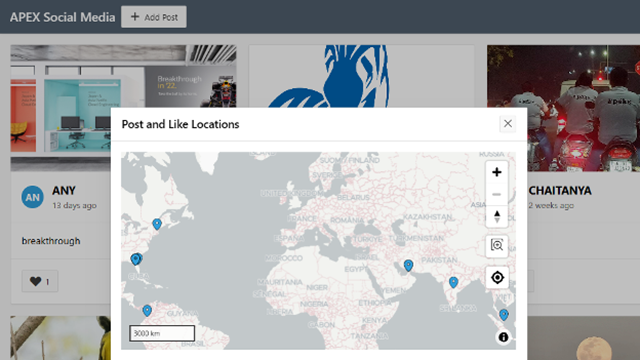Reset map bearing with compass arrow

496,216
